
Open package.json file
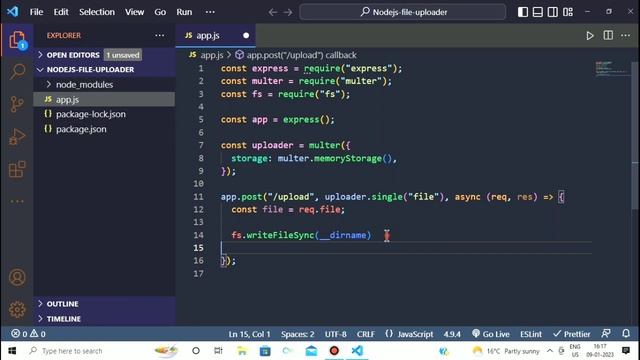[x=104, y=129]
